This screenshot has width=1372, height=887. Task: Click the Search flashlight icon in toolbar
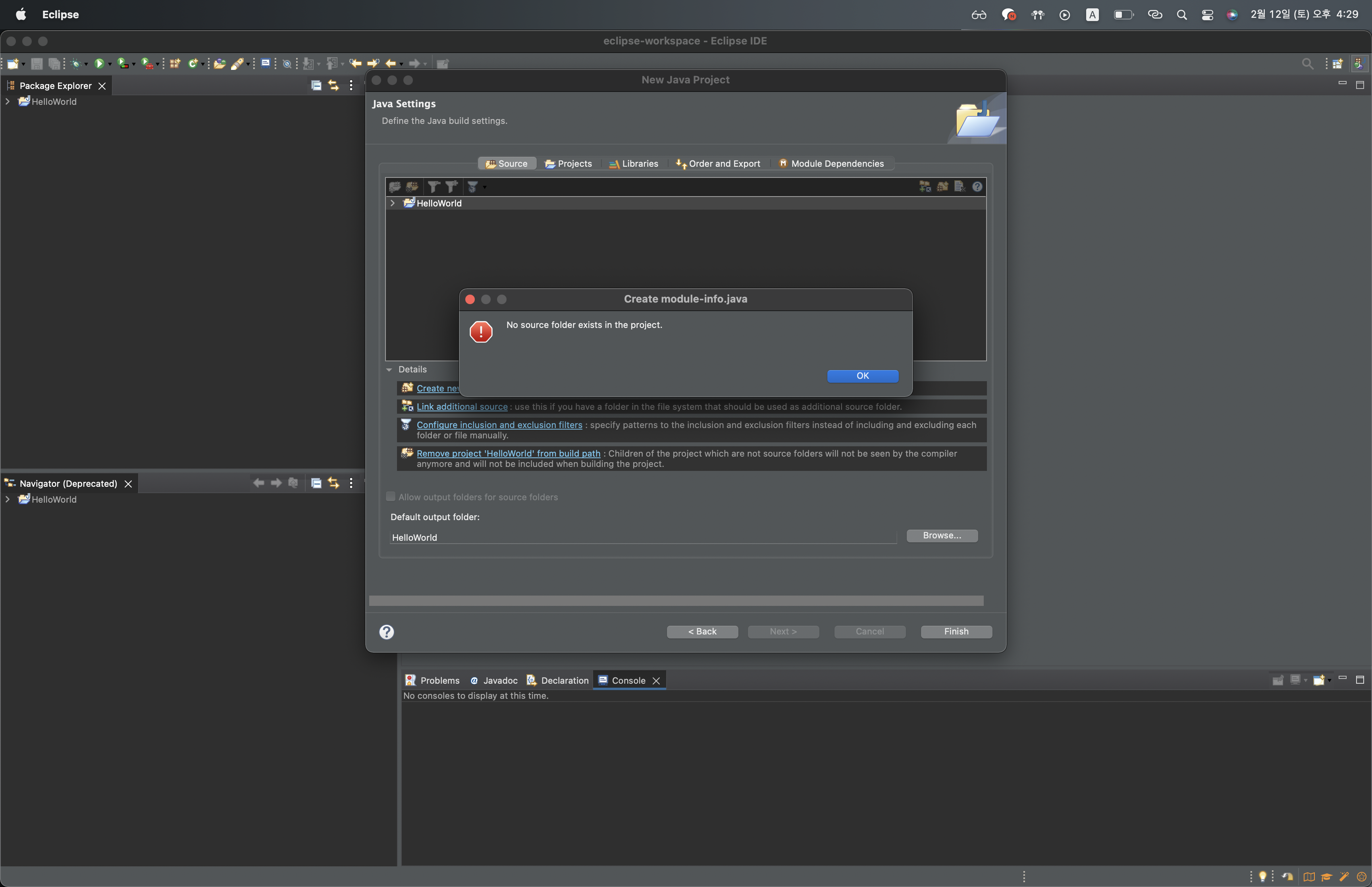(237, 64)
